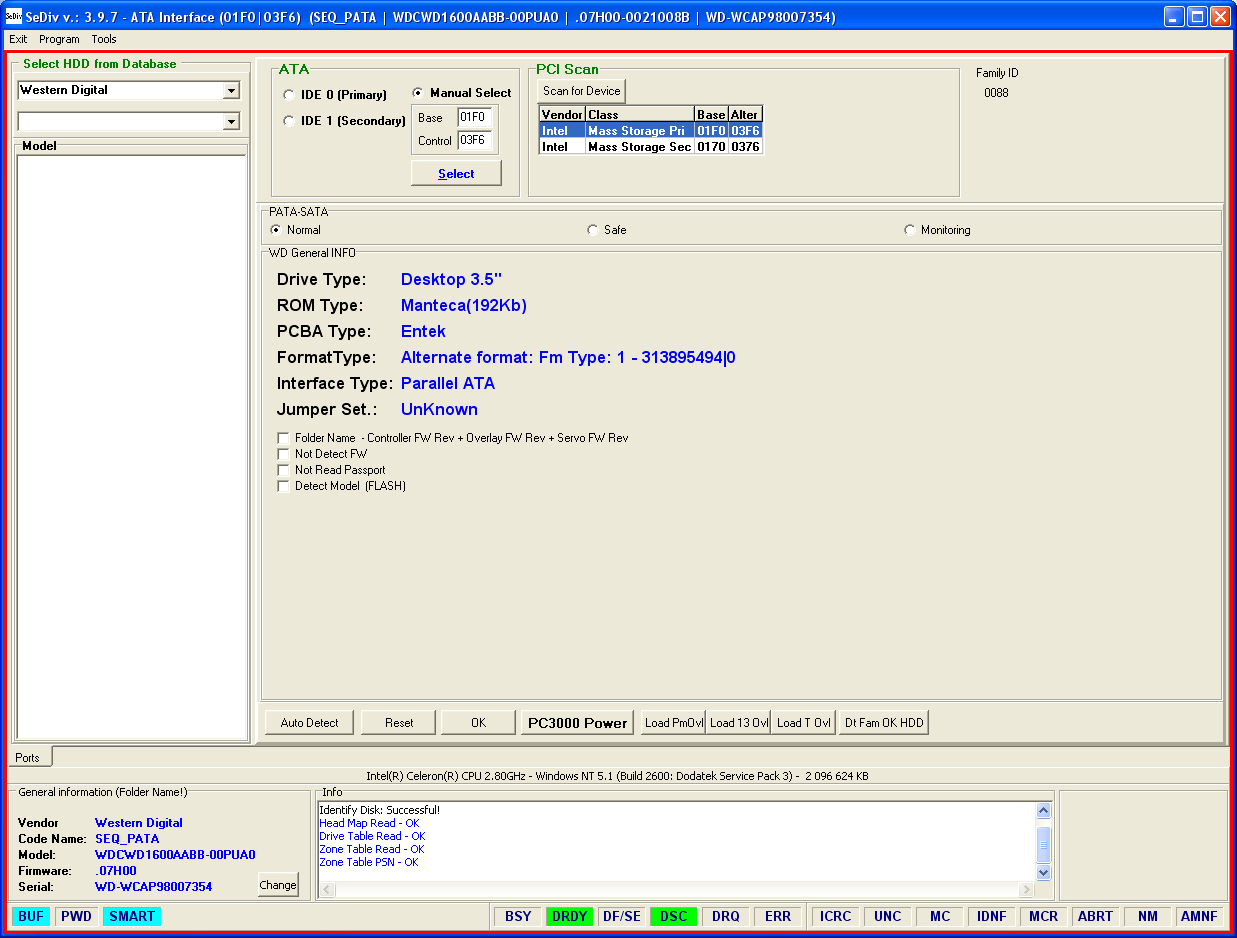Click the Control address field 03F6
This screenshot has width=1237, height=938.
(x=474, y=140)
